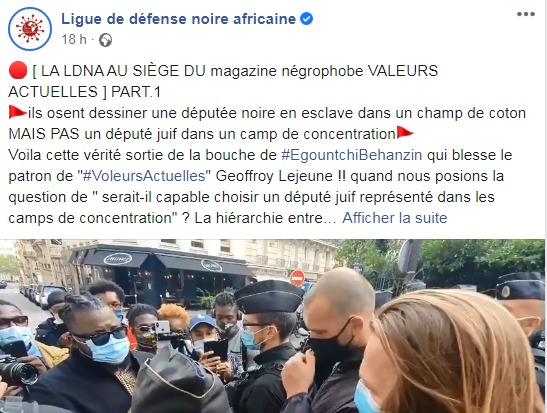Click the globe public audience icon
Viewport: 547px width, 413px height.
point(105,40)
